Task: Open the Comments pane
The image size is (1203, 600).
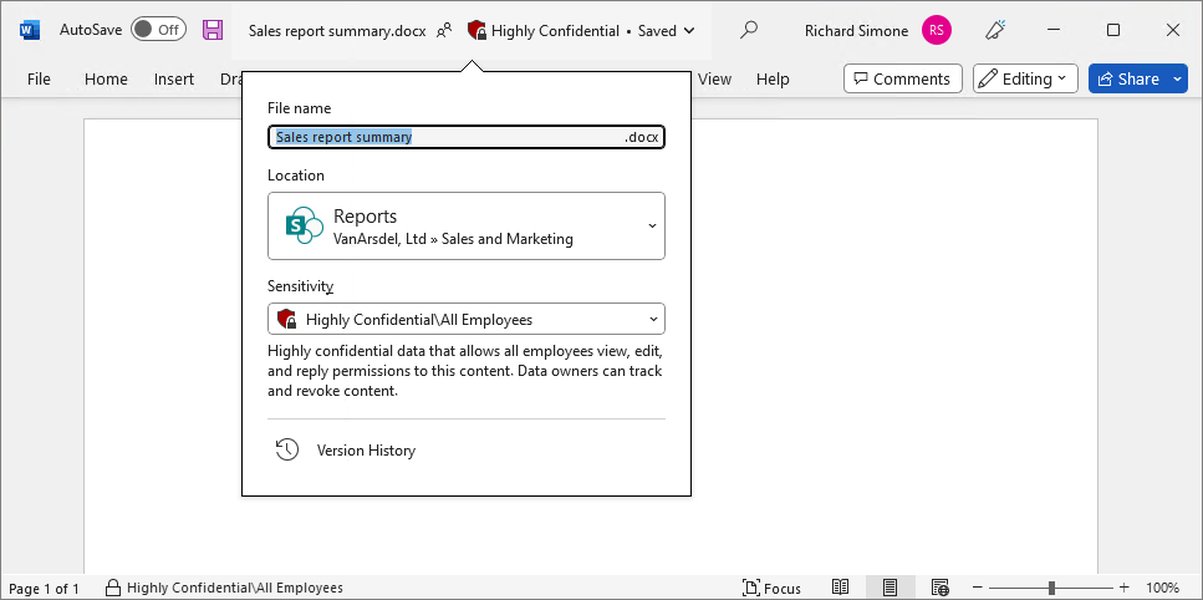Action: [903, 79]
